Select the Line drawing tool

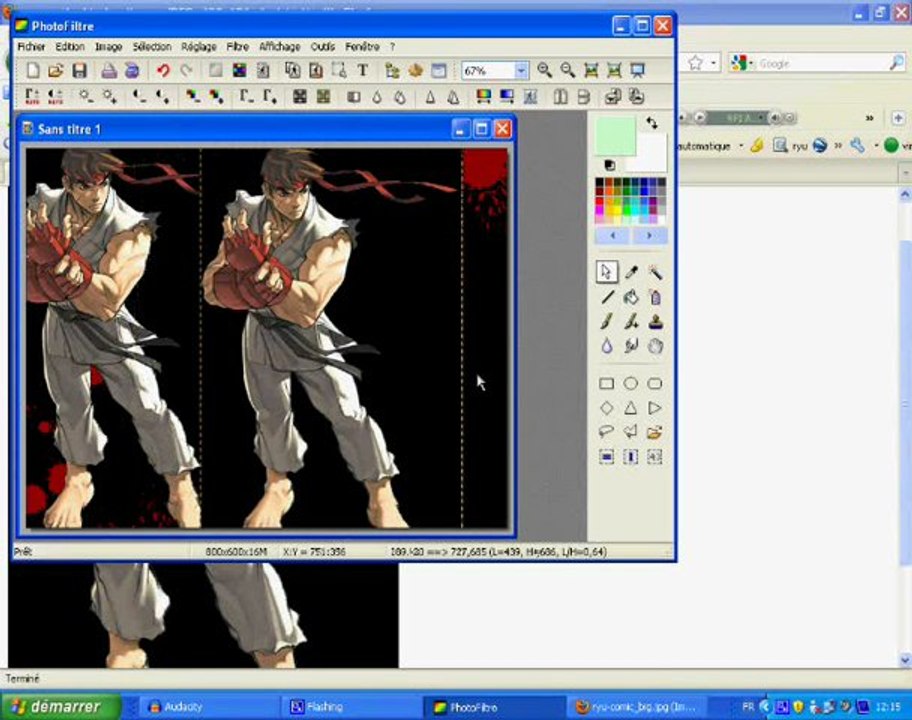coord(607,297)
